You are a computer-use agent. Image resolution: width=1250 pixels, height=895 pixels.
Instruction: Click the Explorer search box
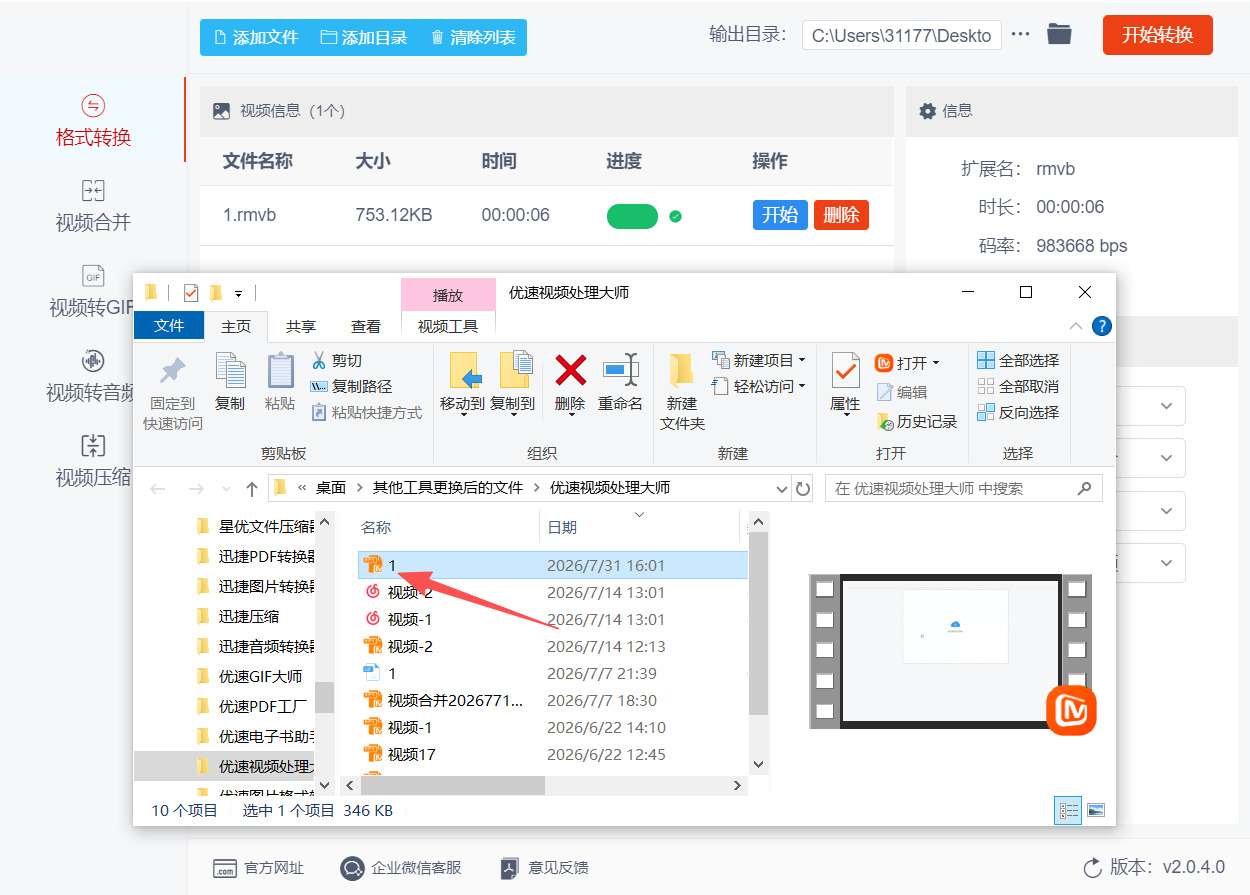coord(964,489)
